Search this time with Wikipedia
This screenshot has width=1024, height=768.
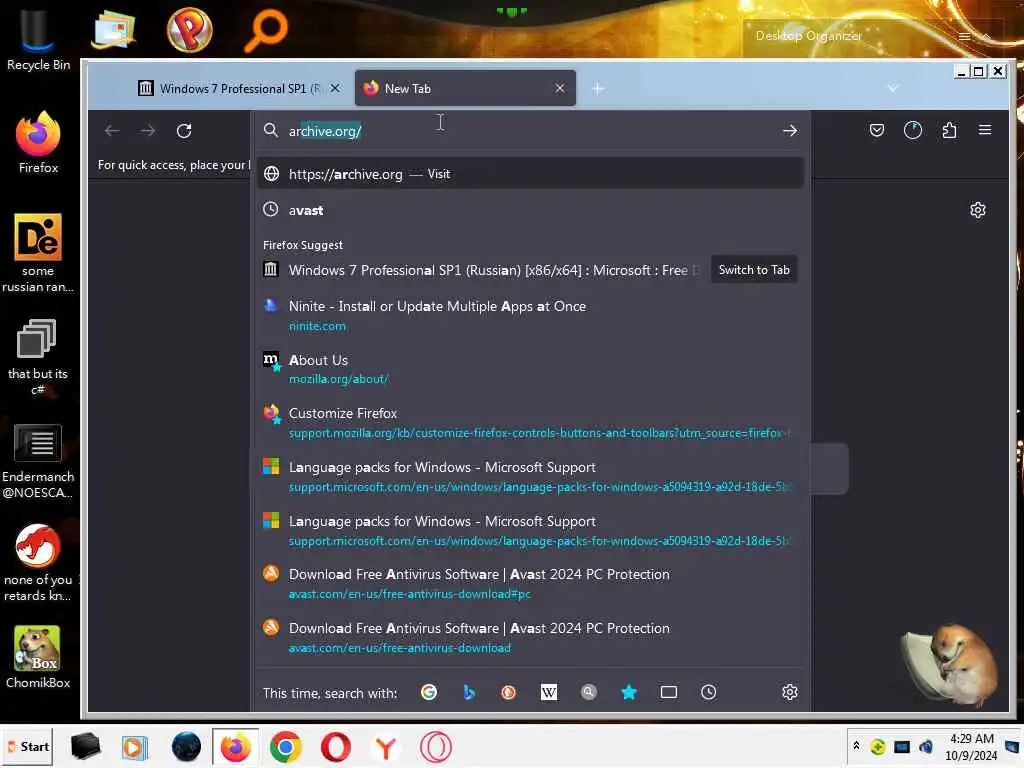[x=549, y=692]
